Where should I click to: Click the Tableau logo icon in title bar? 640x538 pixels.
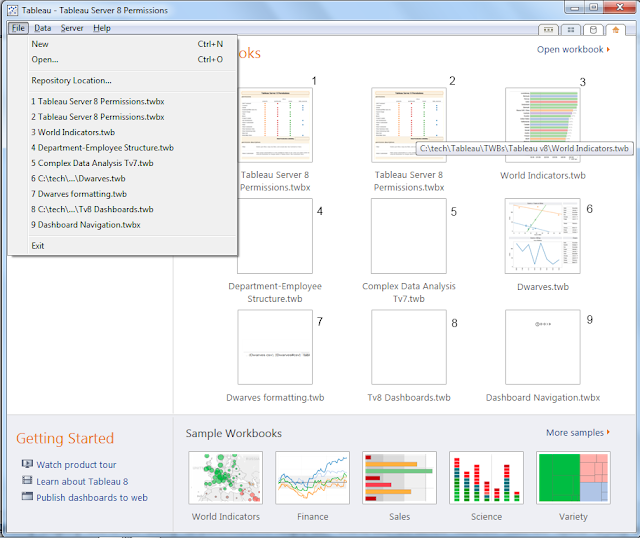pos(13,10)
